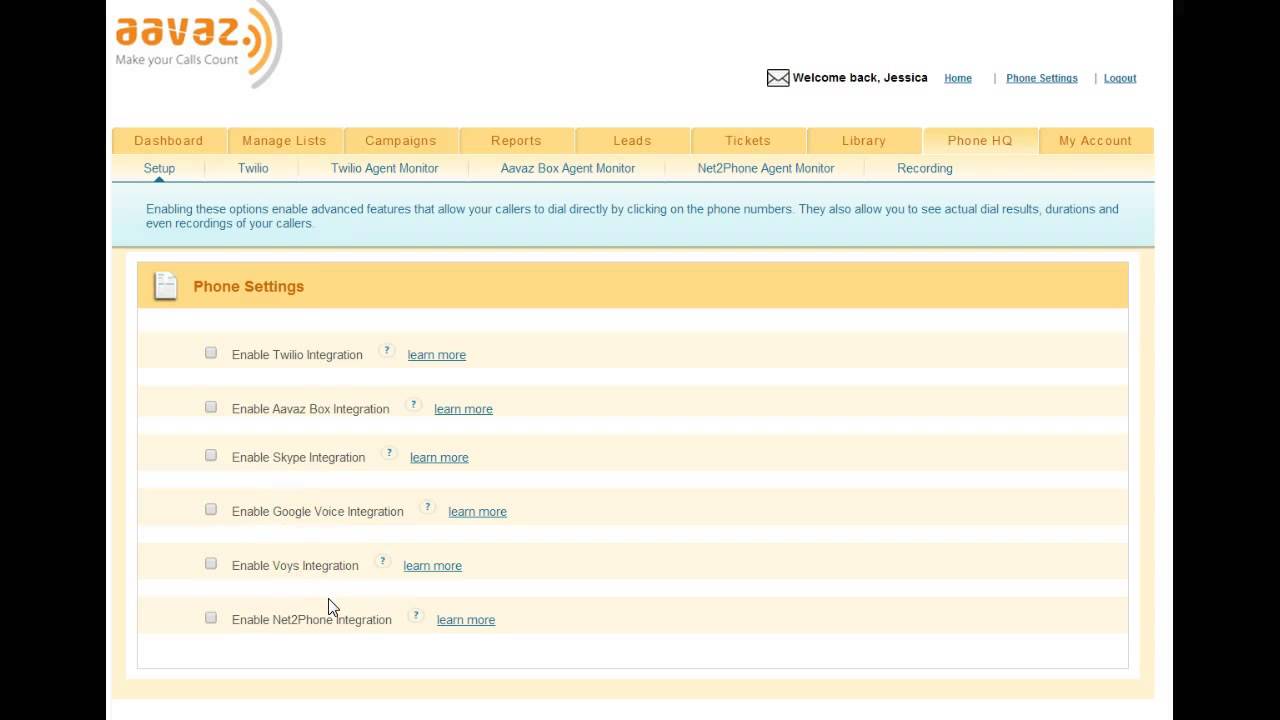Click learn more link for Net2Phone Integration
The width and height of the screenshot is (1280, 720).
click(466, 619)
